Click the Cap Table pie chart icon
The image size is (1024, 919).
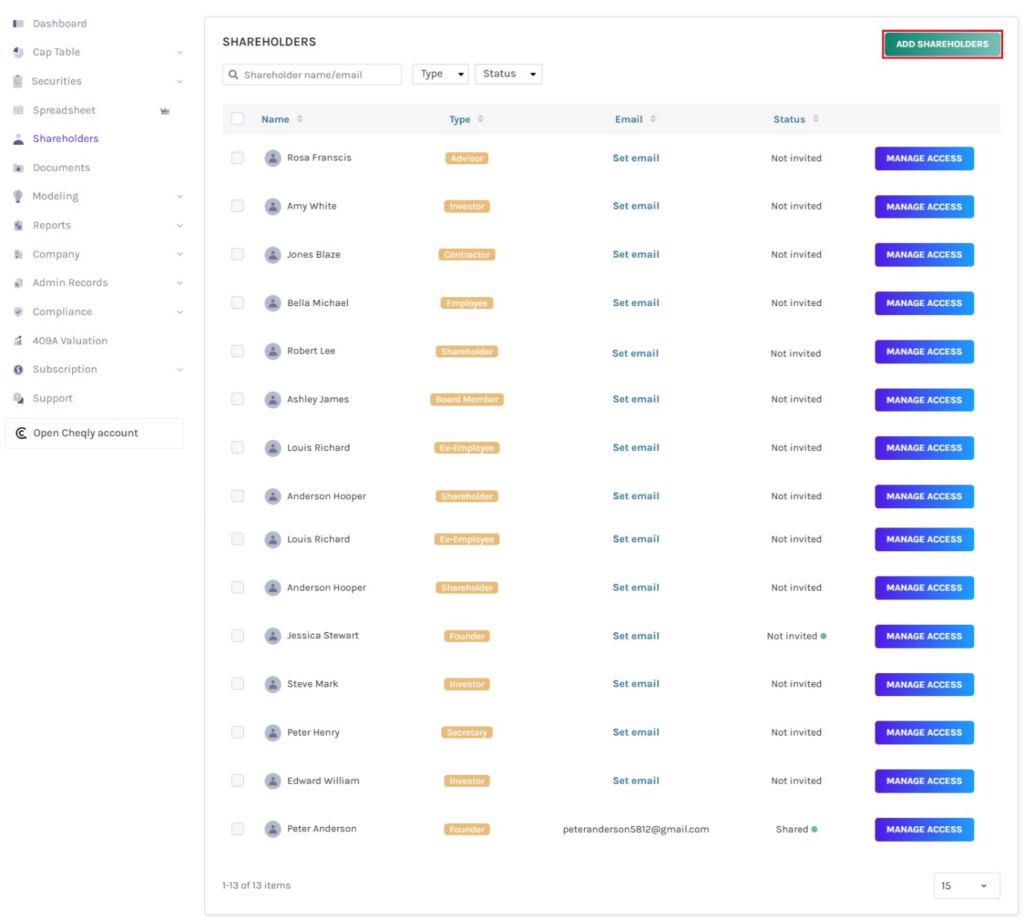click(x=18, y=52)
